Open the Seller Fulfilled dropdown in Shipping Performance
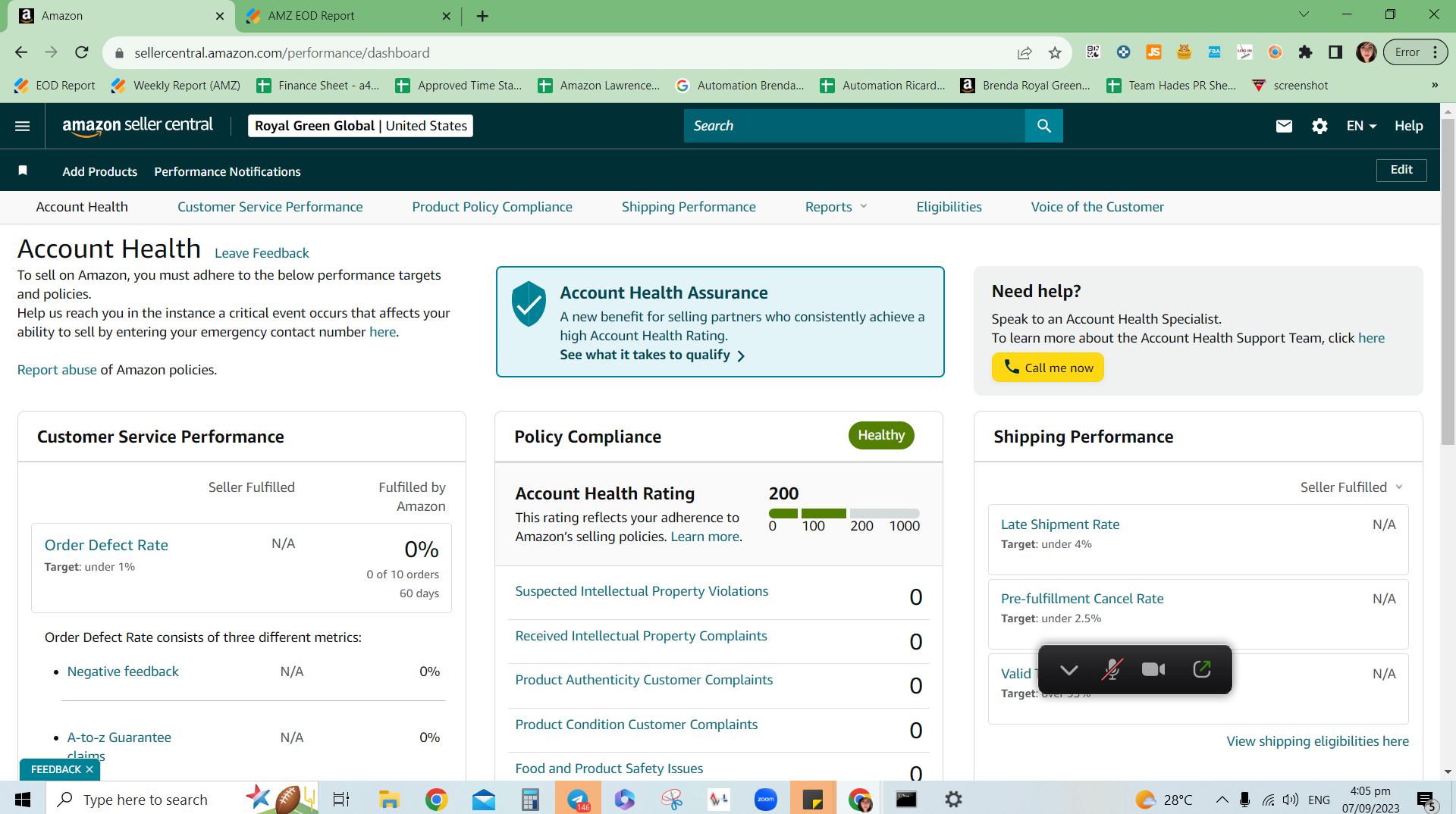1456x814 pixels. pyautogui.click(x=1352, y=487)
